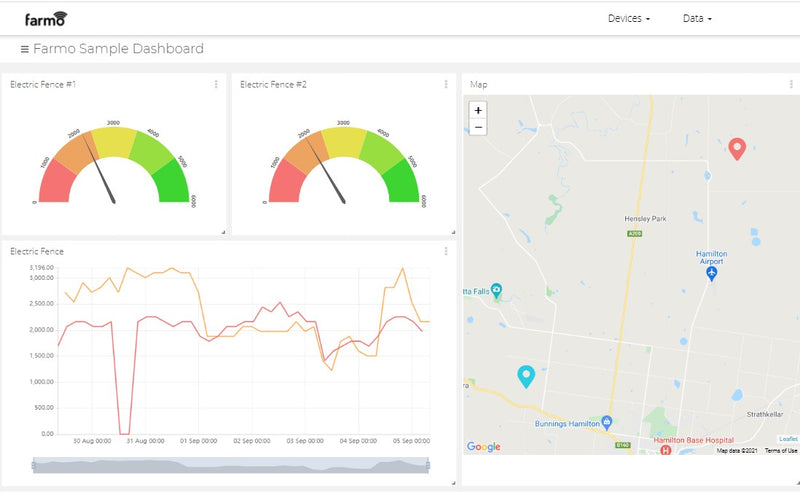
Task: Open Electric Fence chart options menu
Action: (x=446, y=251)
